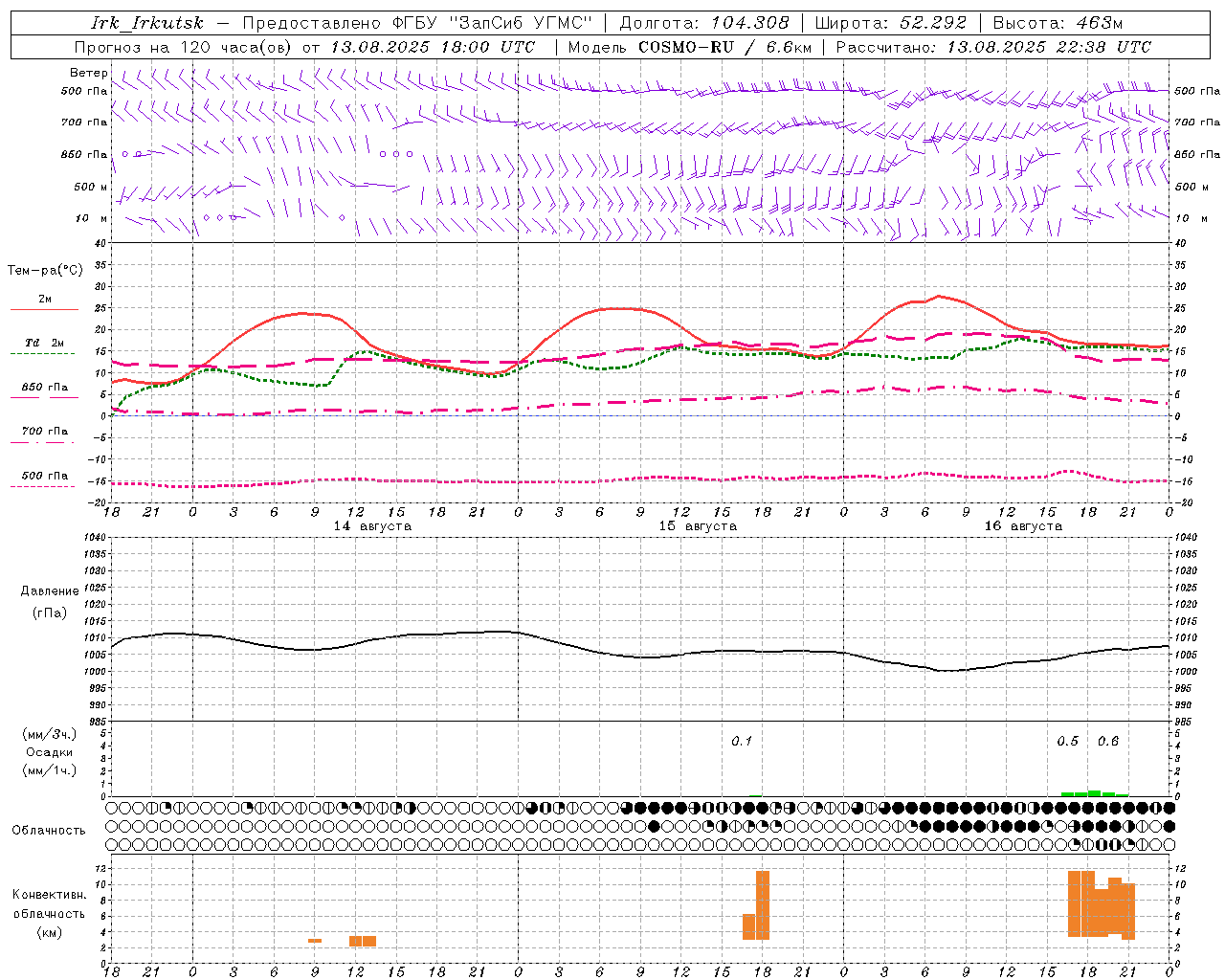
Task: Click the 0.5 precipitation amount value
Action: (1067, 741)
